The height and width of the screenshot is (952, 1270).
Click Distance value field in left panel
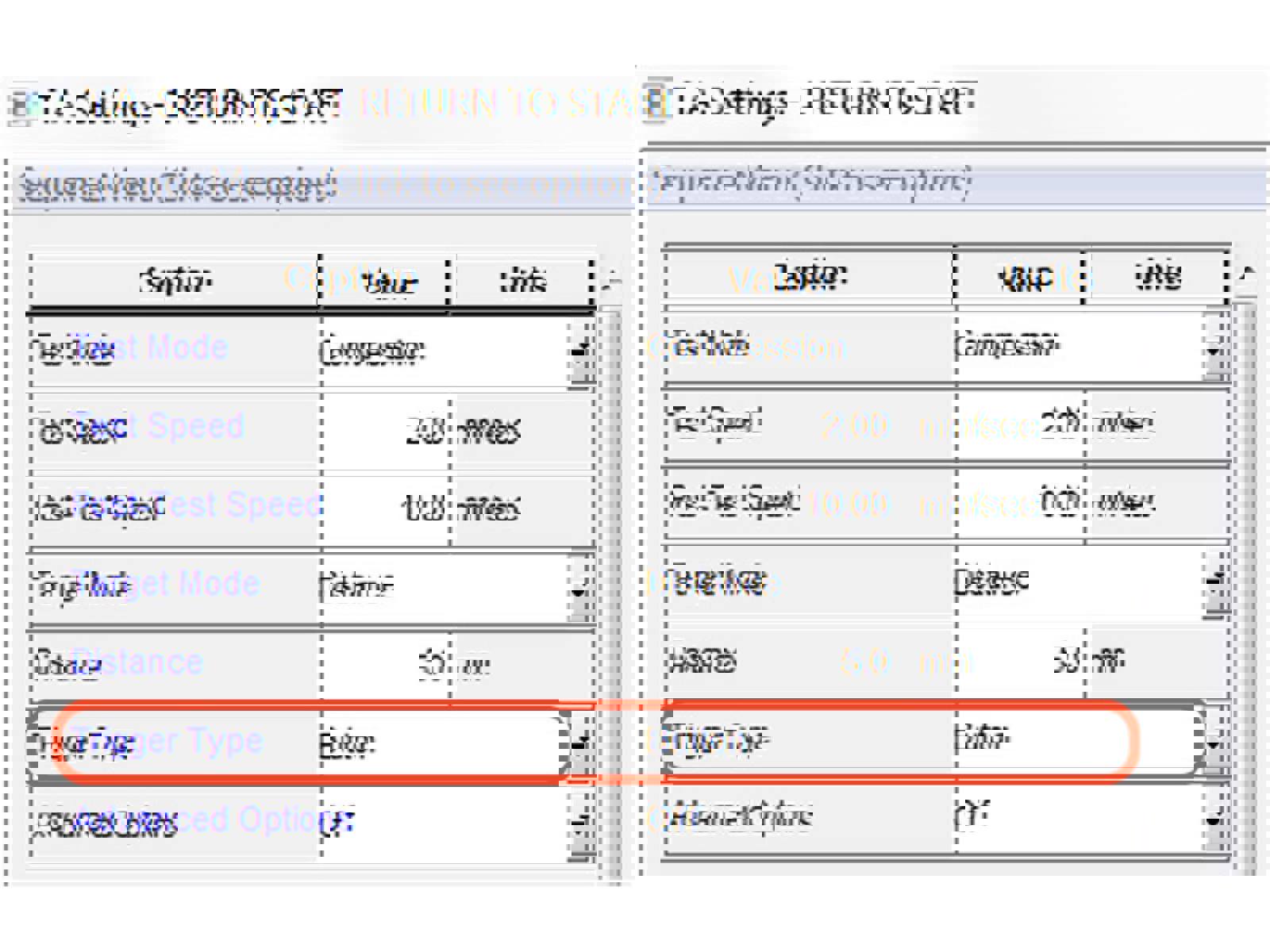[x=385, y=664]
